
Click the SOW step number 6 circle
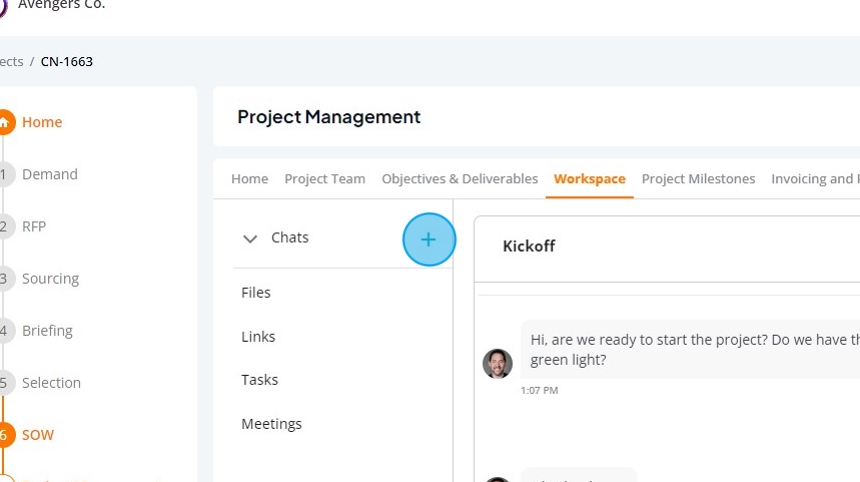click(4, 435)
